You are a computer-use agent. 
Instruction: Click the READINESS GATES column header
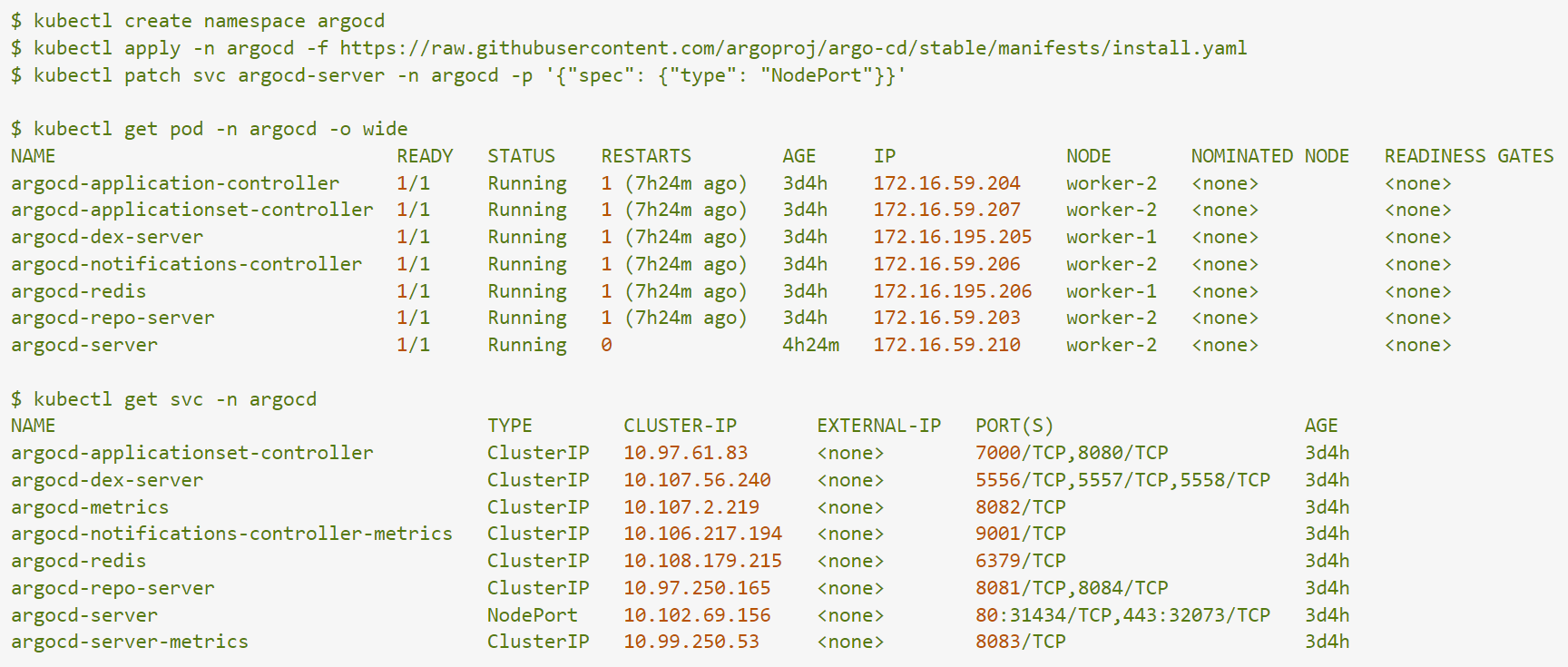pyautogui.click(x=1468, y=156)
